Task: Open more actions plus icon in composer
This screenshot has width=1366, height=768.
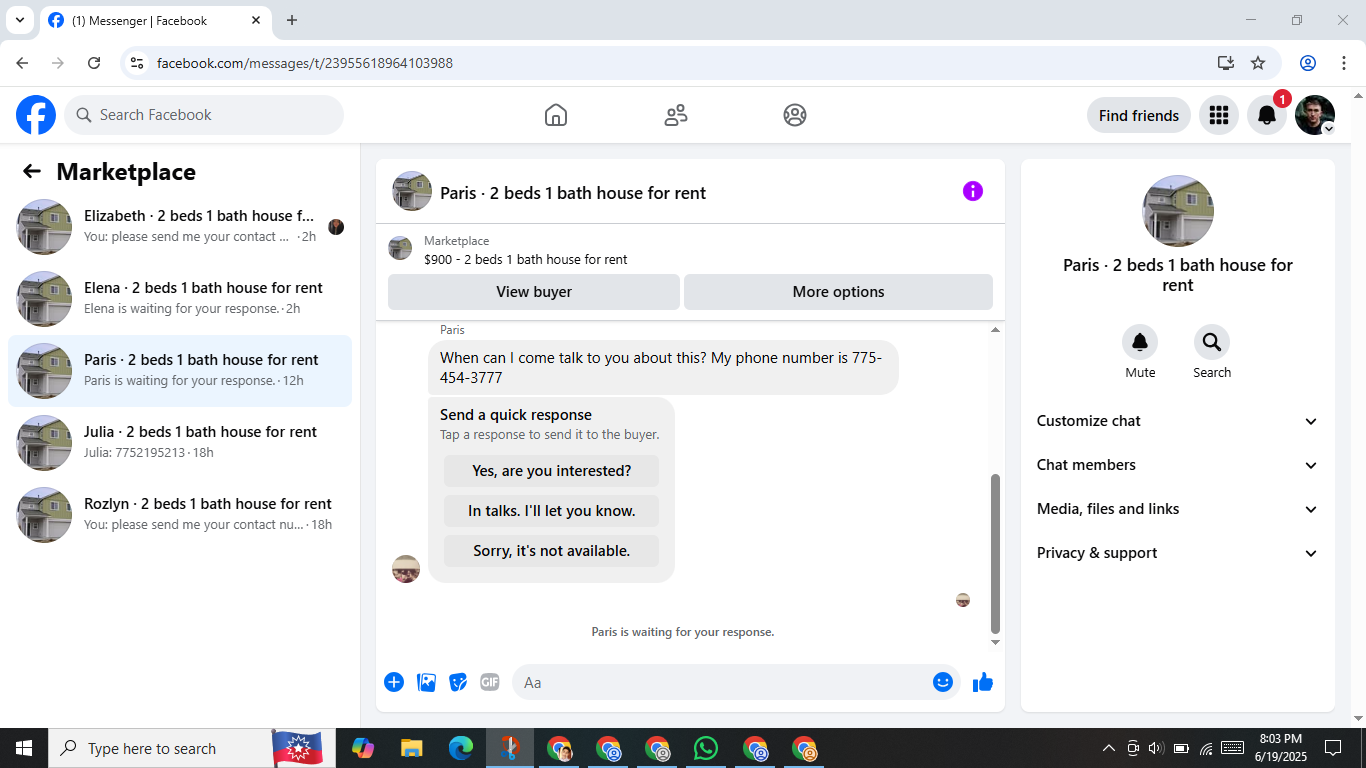Action: click(394, 682)
